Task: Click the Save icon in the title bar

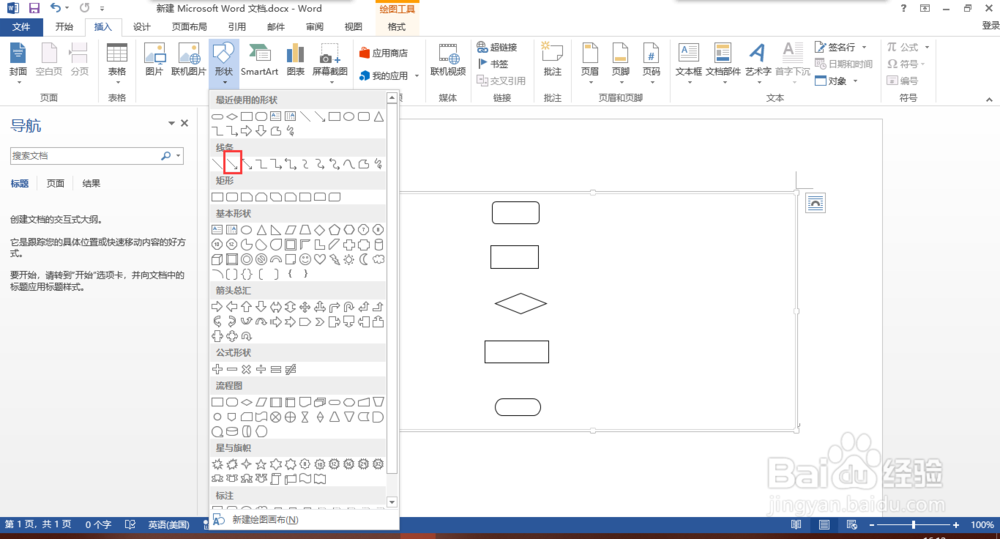Action: (34, 8)
